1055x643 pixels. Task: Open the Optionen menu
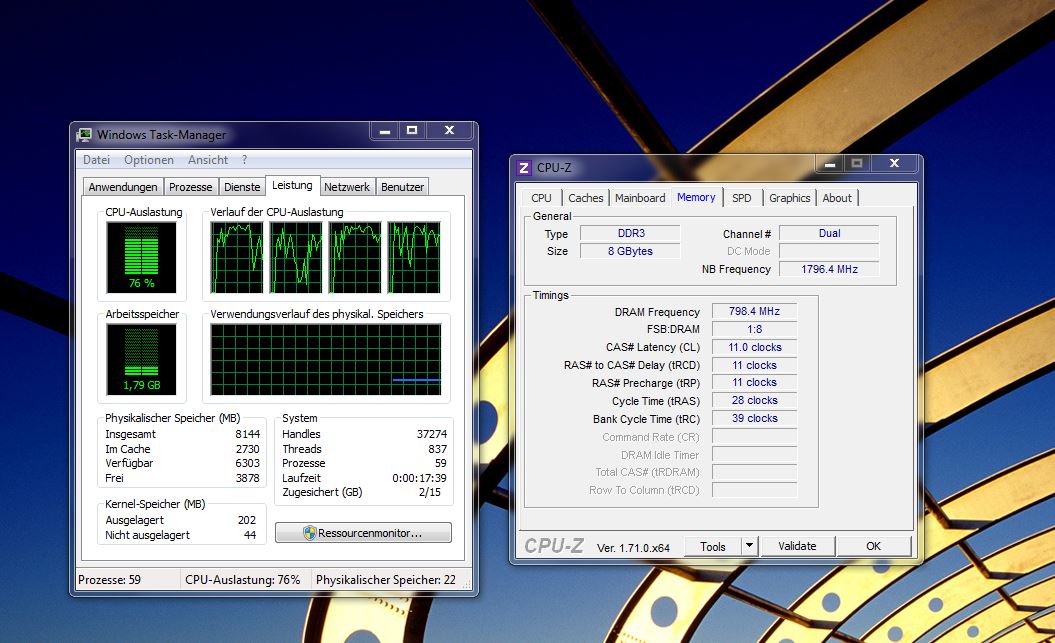pos(149,160)
